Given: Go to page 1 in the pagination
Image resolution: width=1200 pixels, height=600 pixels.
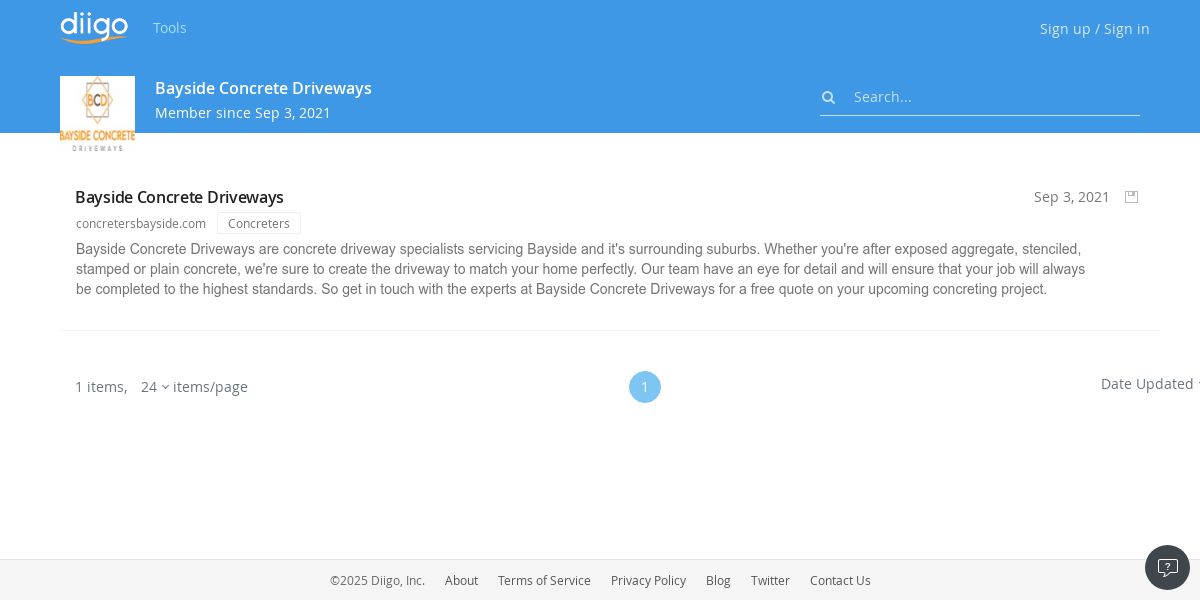Looking at the screenshot, I should (645, 387).
